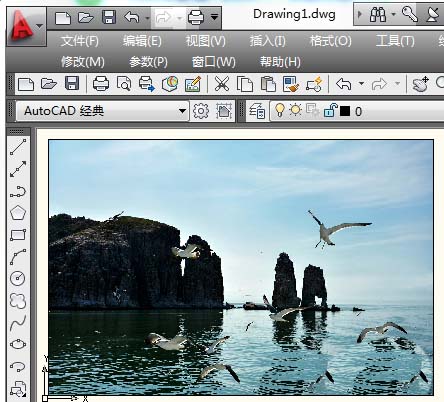Viewport: 444px width, 402px height.
Task: Select the Line draw tool
Action: coord(18,147)
